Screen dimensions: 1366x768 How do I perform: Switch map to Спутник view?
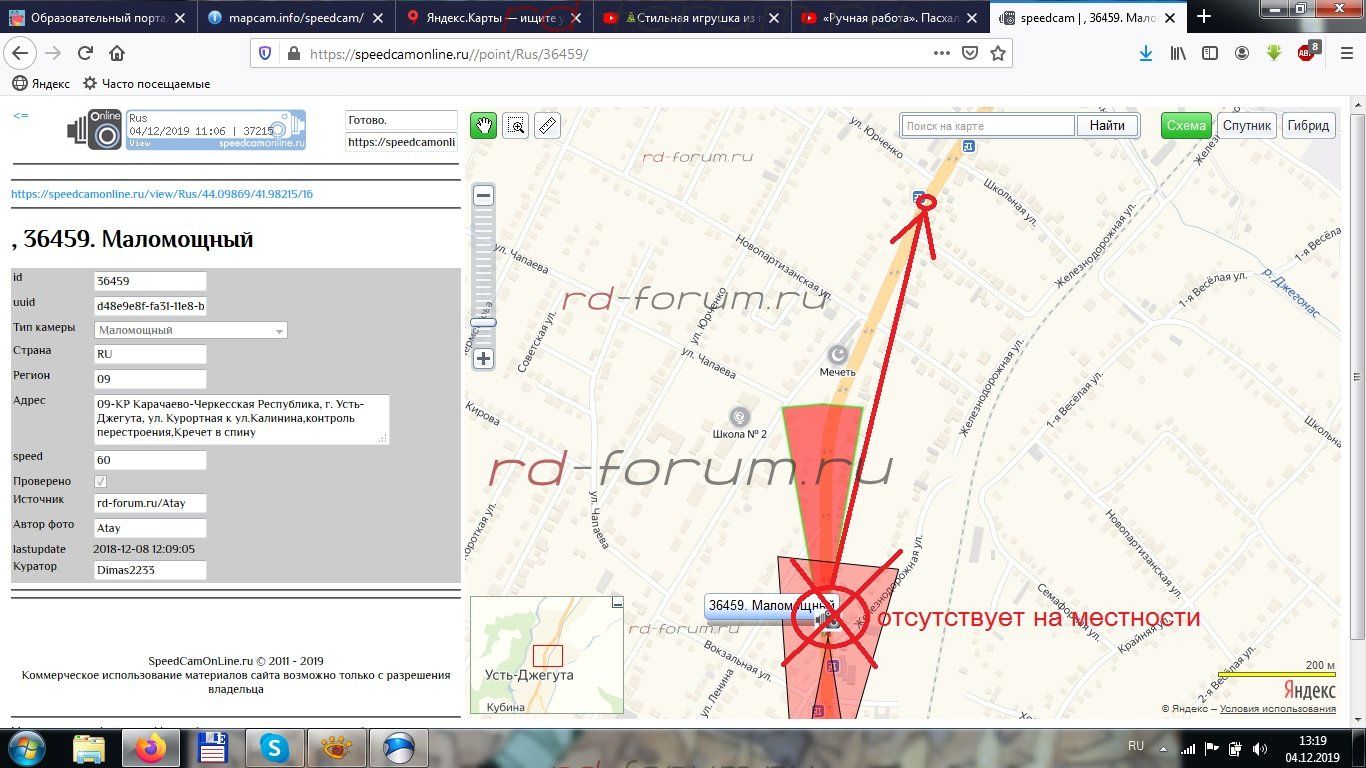click(1246, 125)
